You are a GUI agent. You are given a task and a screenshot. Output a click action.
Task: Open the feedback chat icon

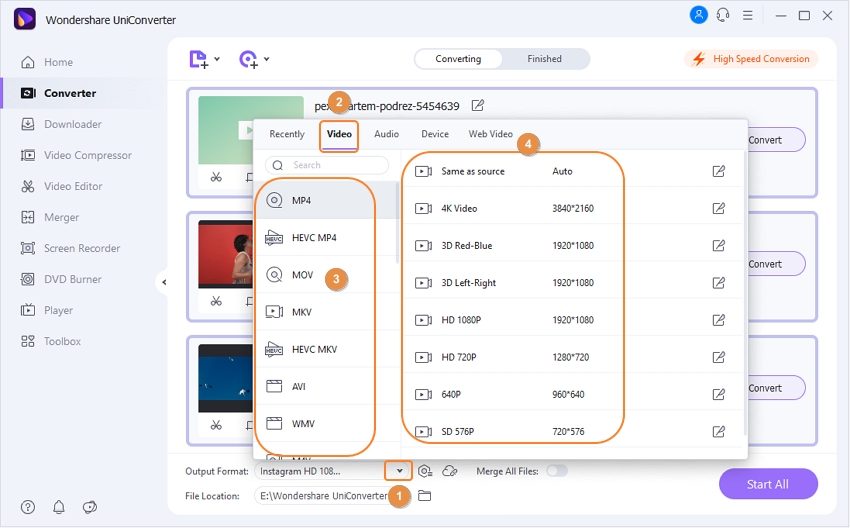[89, 507]
